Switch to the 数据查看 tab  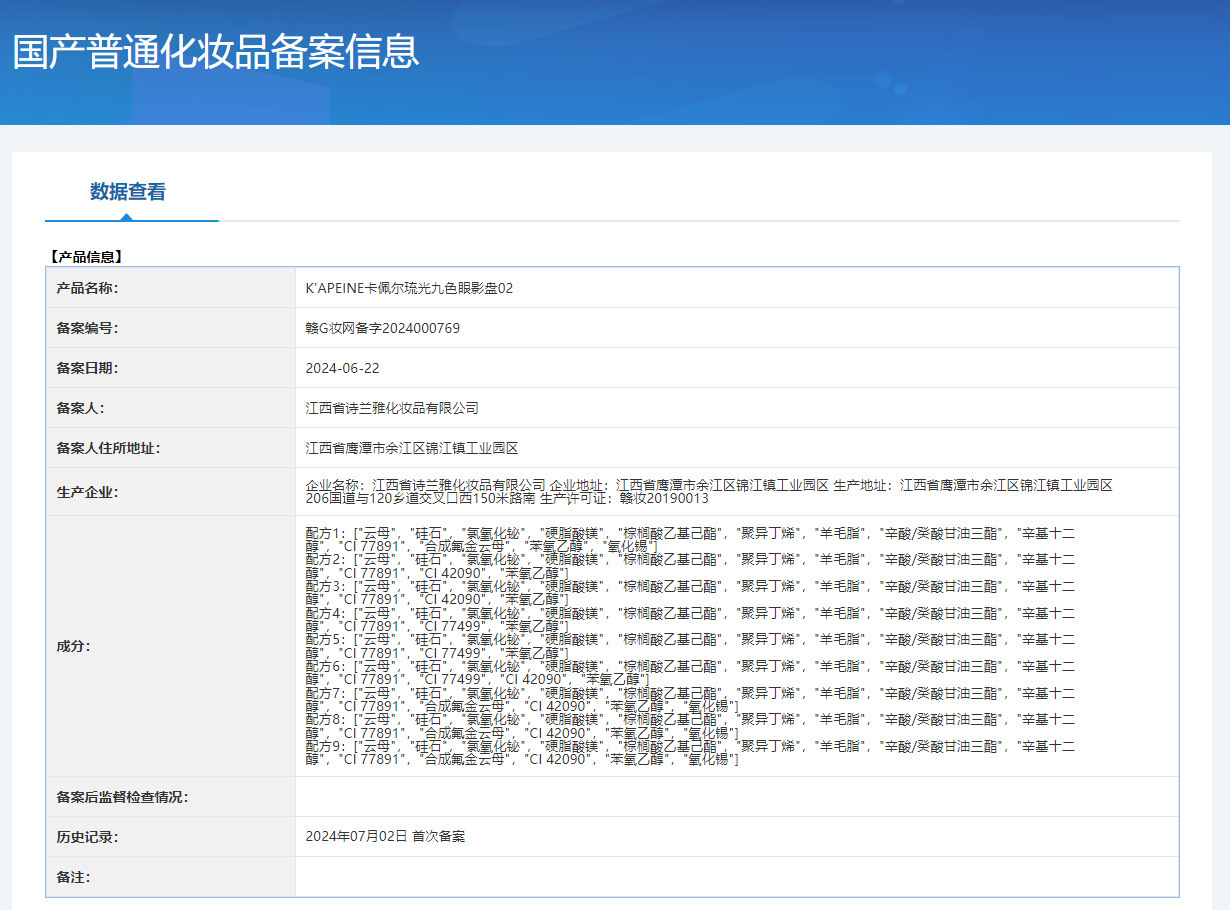128,192
